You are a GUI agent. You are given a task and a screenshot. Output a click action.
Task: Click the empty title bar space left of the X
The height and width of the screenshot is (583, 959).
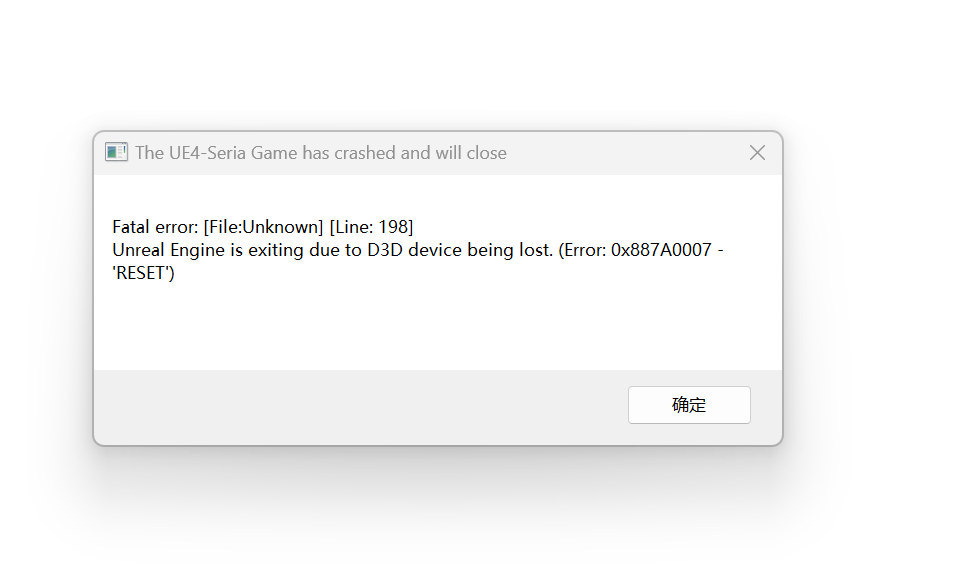[624, 152]
